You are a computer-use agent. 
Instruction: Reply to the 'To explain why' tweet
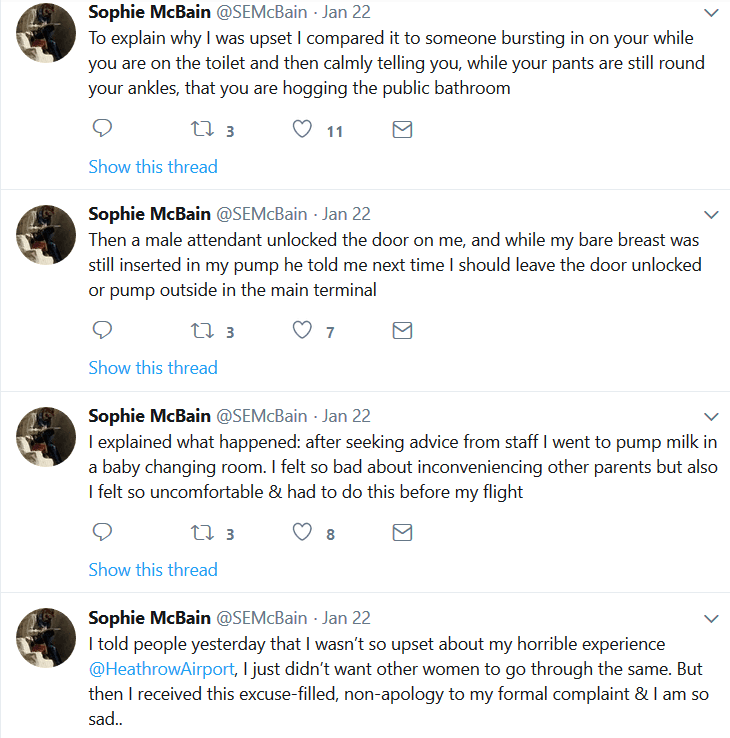pos(102,128)
